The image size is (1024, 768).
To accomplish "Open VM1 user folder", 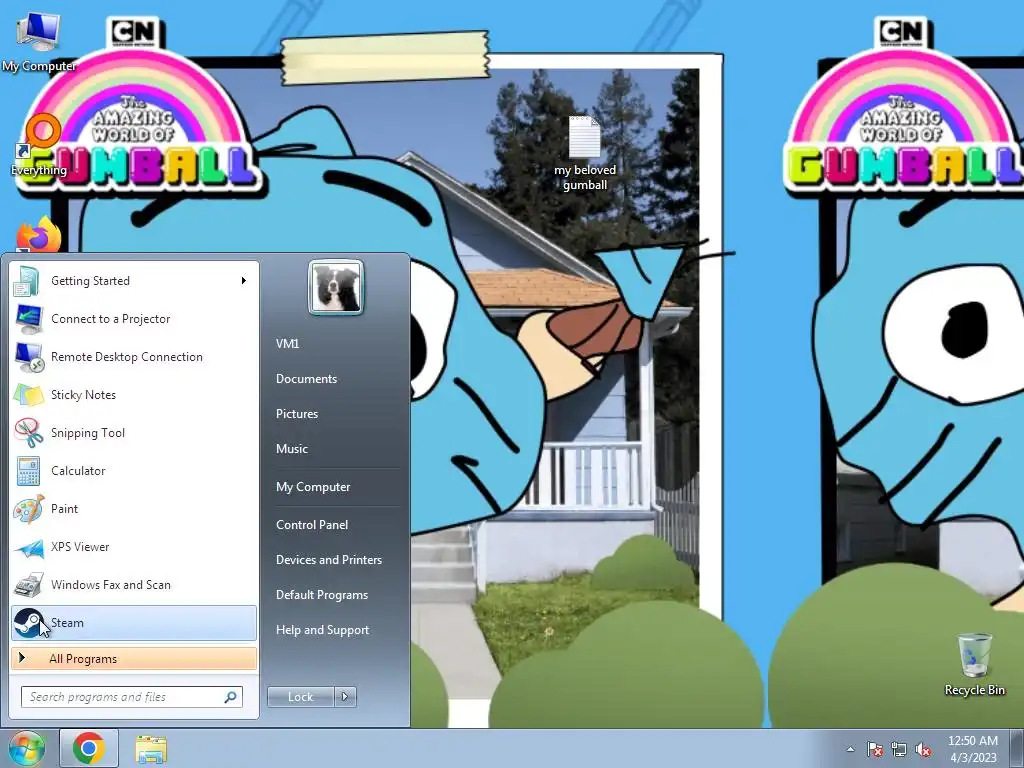I will [x=287, y=344].
